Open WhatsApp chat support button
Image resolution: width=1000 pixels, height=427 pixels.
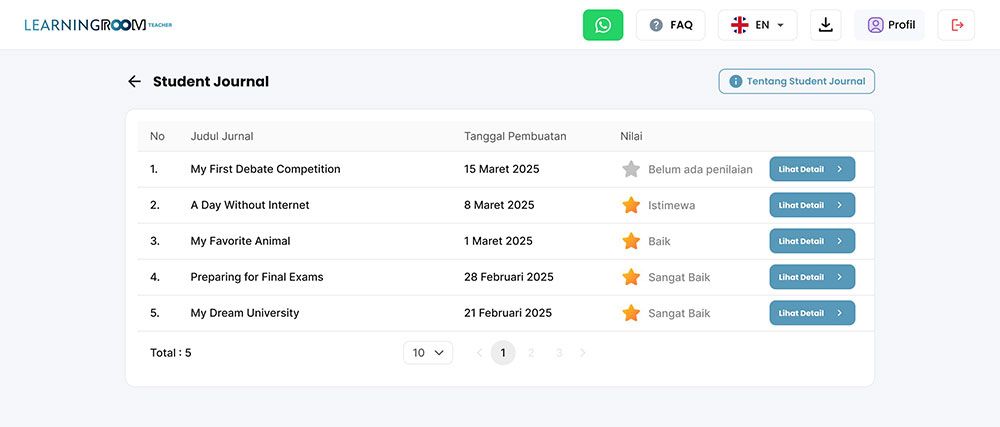(x=603, y=25)
